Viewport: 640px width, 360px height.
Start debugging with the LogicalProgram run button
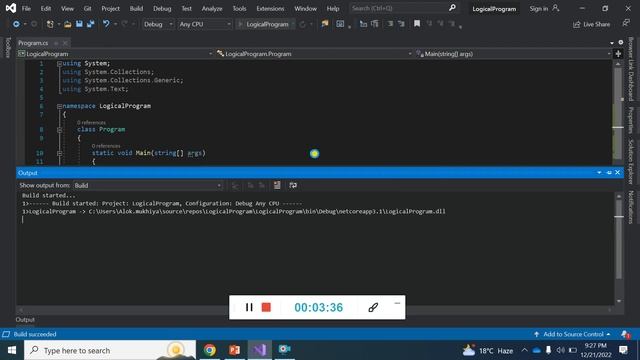coord(264,24)
